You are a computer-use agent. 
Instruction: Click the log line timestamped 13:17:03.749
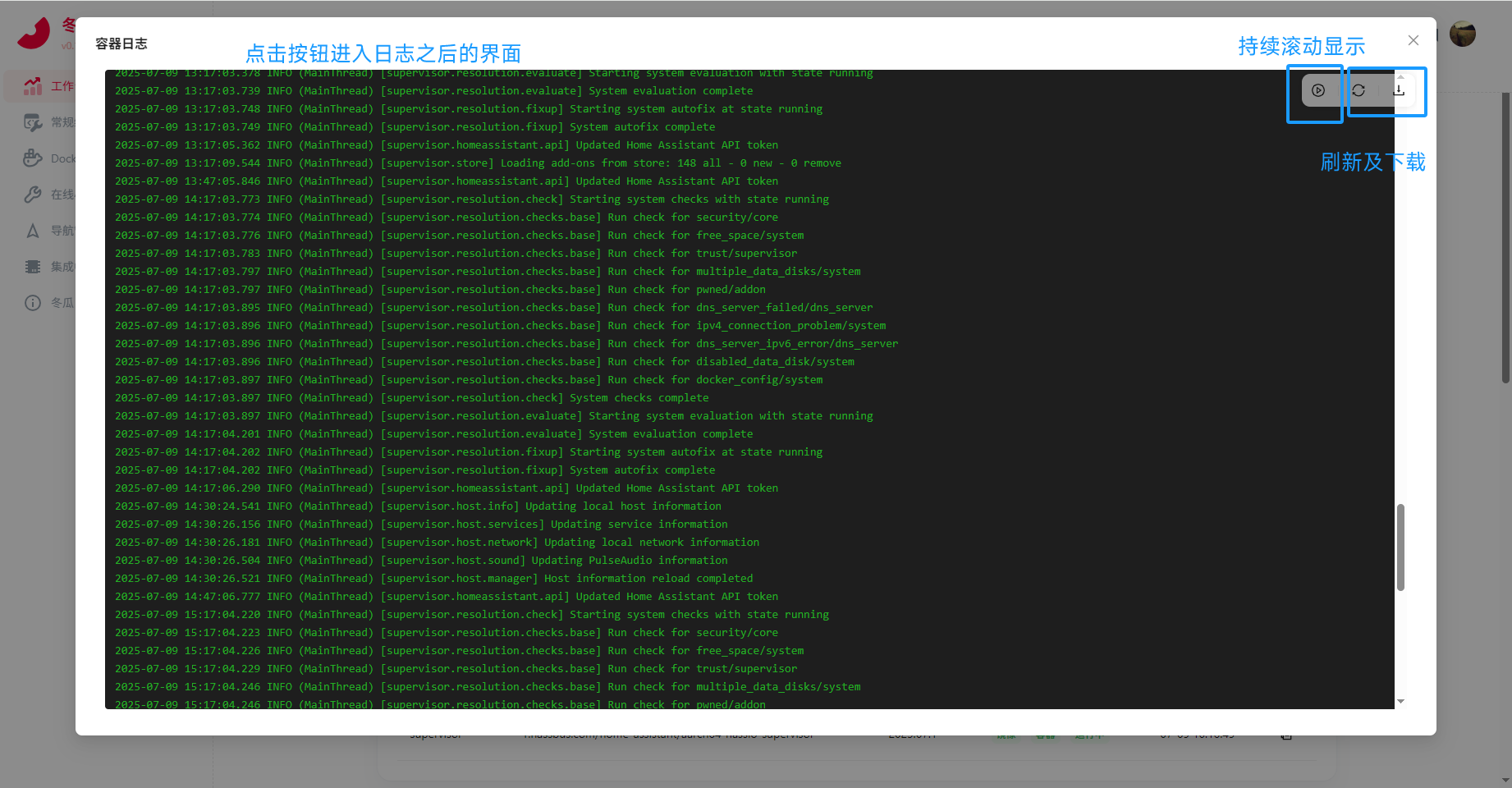(415, 127)
